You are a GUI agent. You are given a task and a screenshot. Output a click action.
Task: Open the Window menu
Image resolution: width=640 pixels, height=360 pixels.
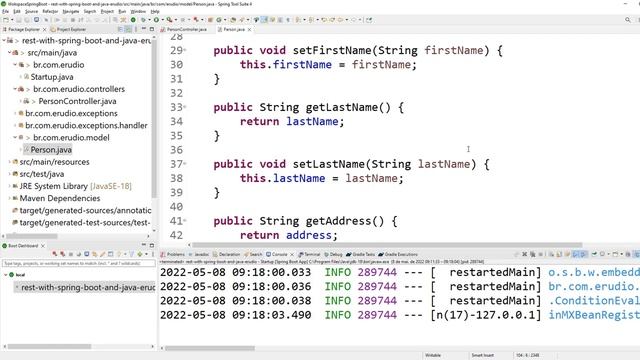(138, 11)
